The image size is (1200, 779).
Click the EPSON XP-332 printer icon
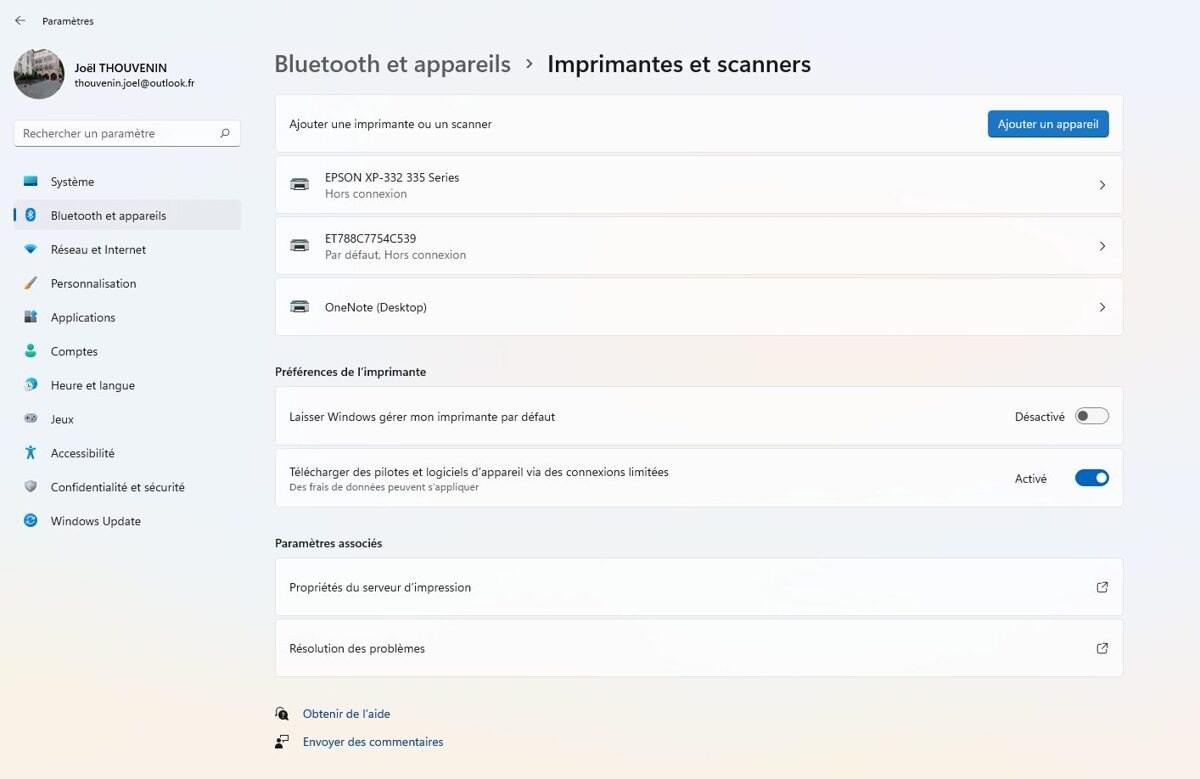click(x=299, y=185)
